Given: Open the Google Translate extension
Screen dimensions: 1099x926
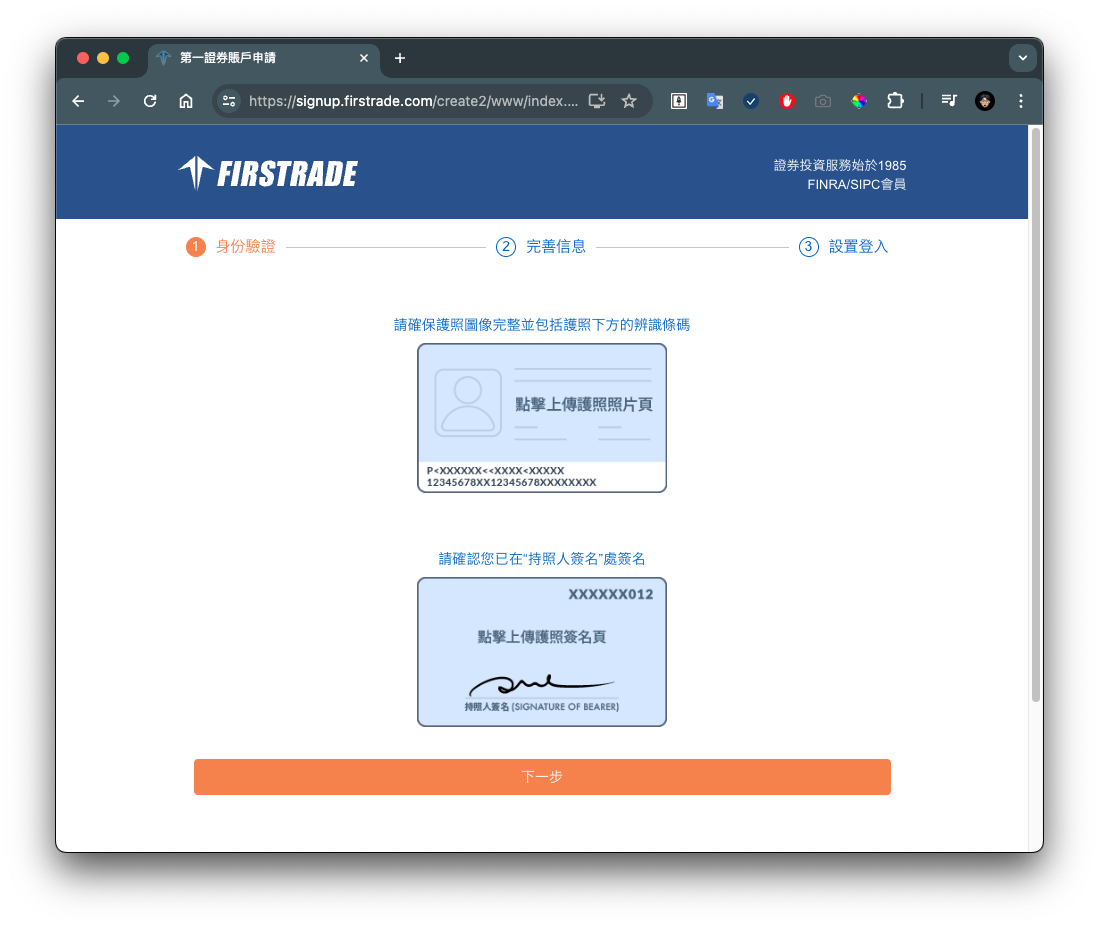Looking at the screenshot, I should (x=715, y=101).
